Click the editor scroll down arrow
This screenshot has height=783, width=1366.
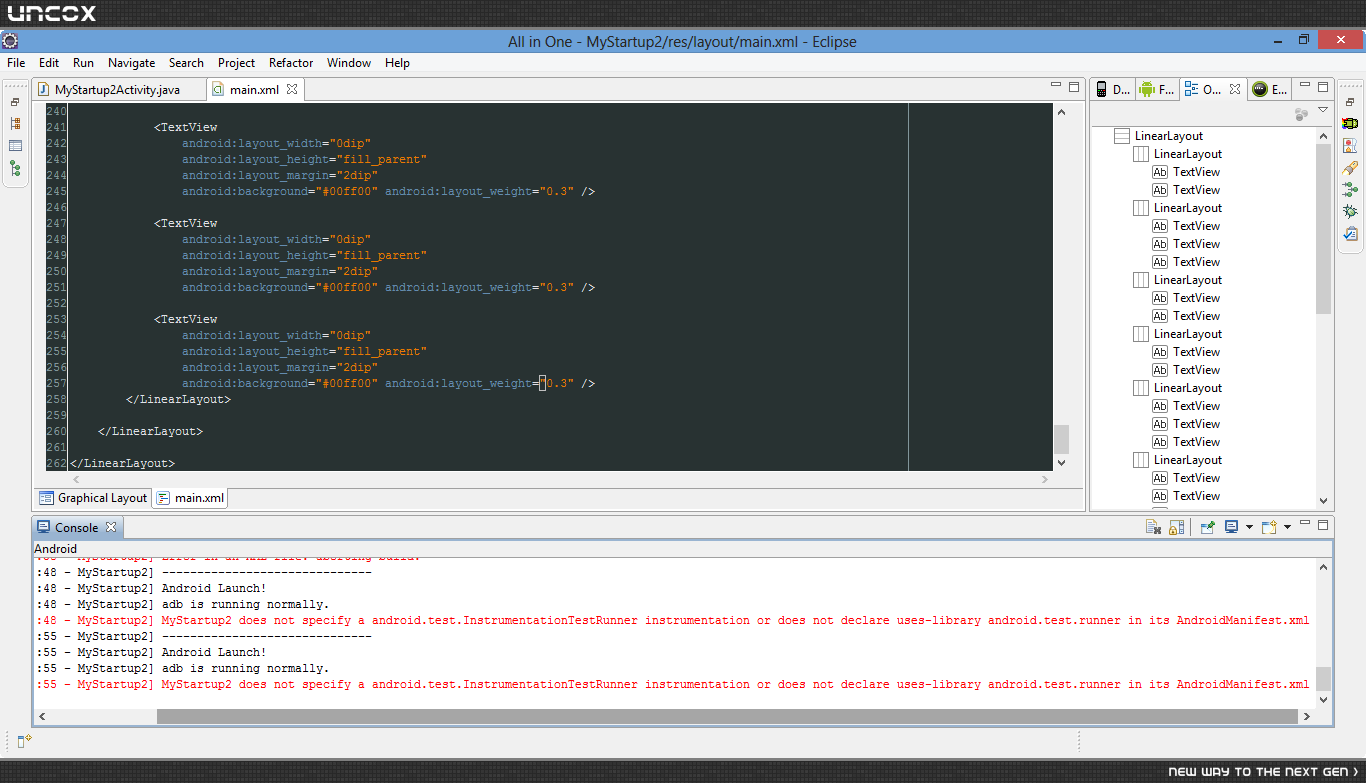1061,463
